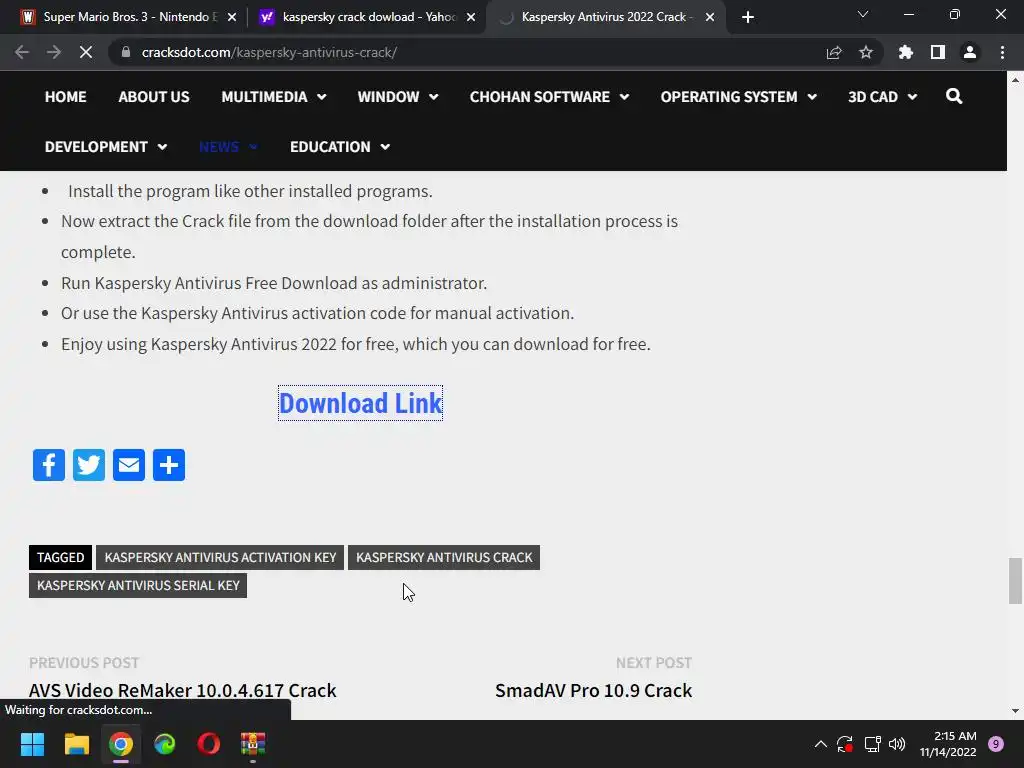Click the padlock site info icon
The width and height of the screenshot is (1024, 768).
tap(126, 52)
